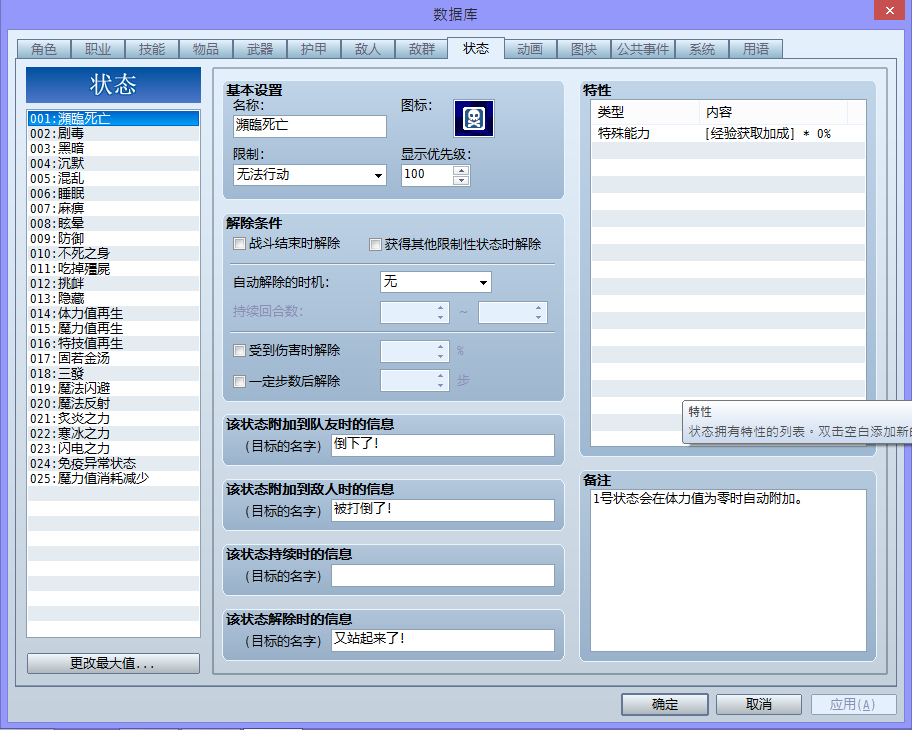The width and height of the screenshot is (912, 730).
Task: Select state 004:沉默
Action: [x=113, y=163]
